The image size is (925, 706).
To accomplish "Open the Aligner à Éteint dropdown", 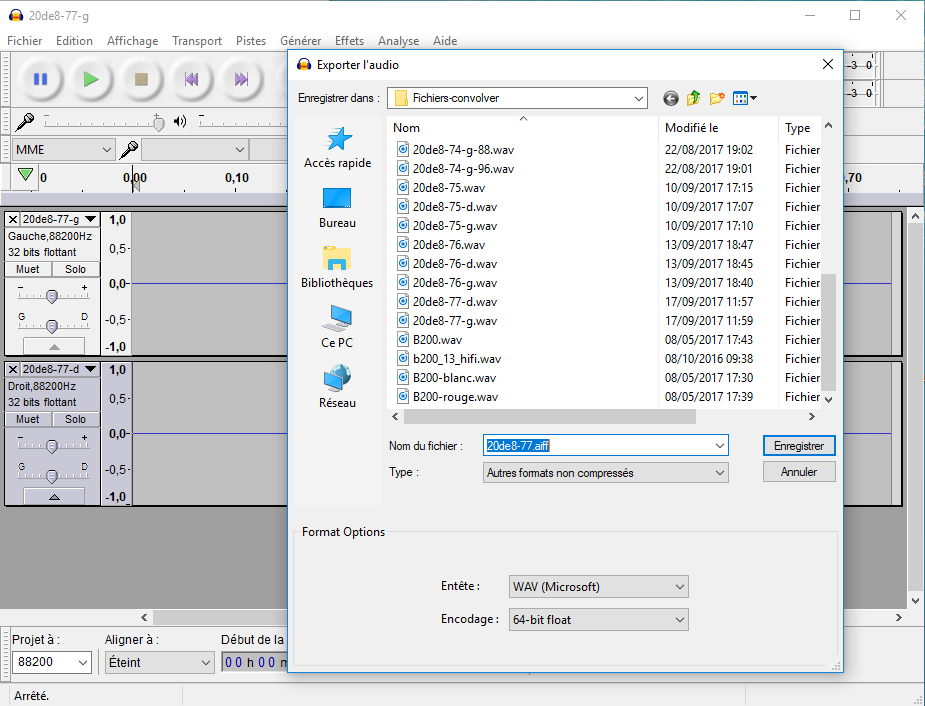I will [159, 662].
